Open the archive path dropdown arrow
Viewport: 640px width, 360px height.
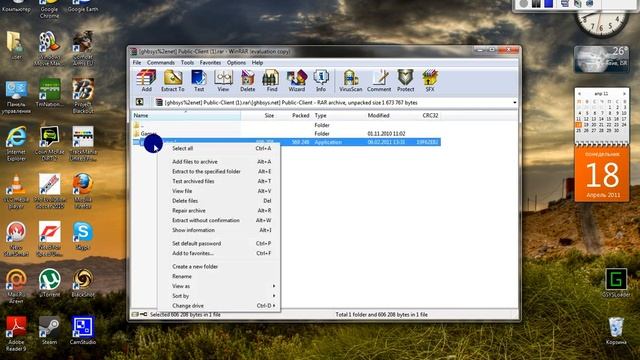(514, 102)
